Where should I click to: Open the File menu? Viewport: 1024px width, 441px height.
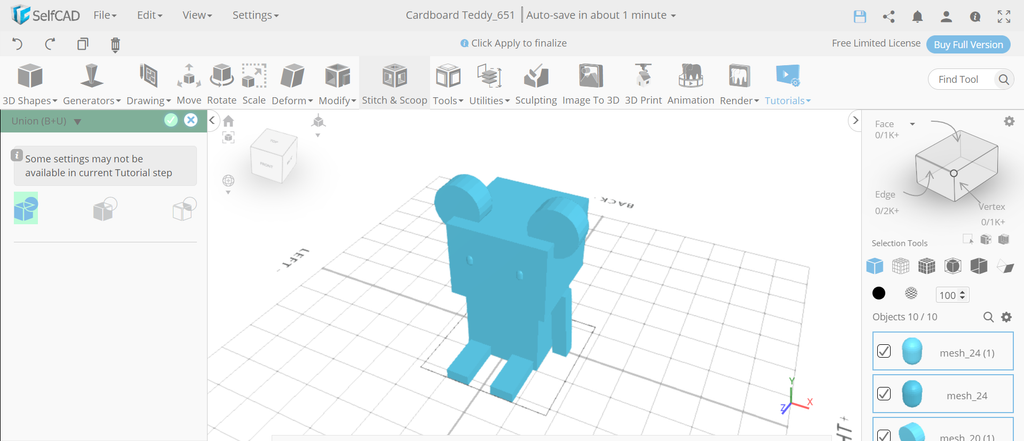pyautogui.click(x=104, y=15)
